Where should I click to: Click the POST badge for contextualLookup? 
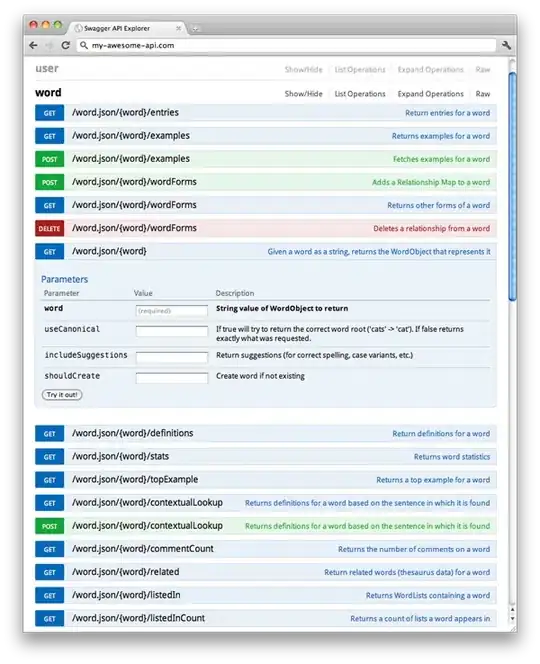click(x=50, y=526)
